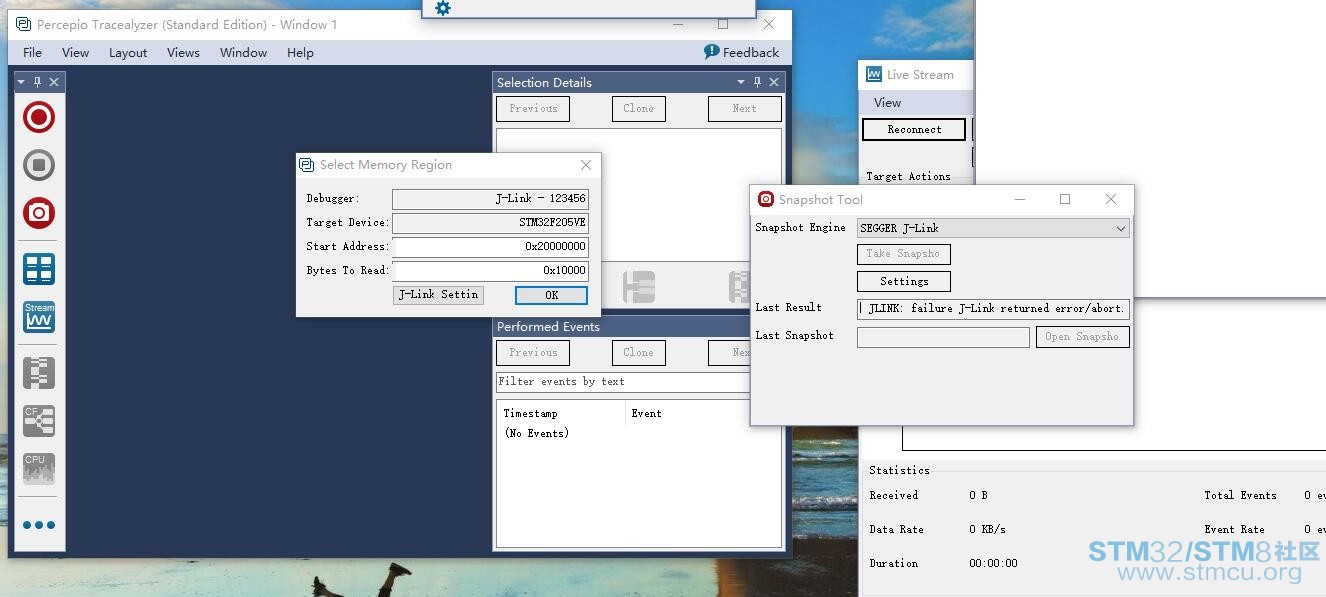The height and width of the screenshot is (597, 1326).
Task: Click the Select Memory Region title icon
Action: click(x=308, y=165)
